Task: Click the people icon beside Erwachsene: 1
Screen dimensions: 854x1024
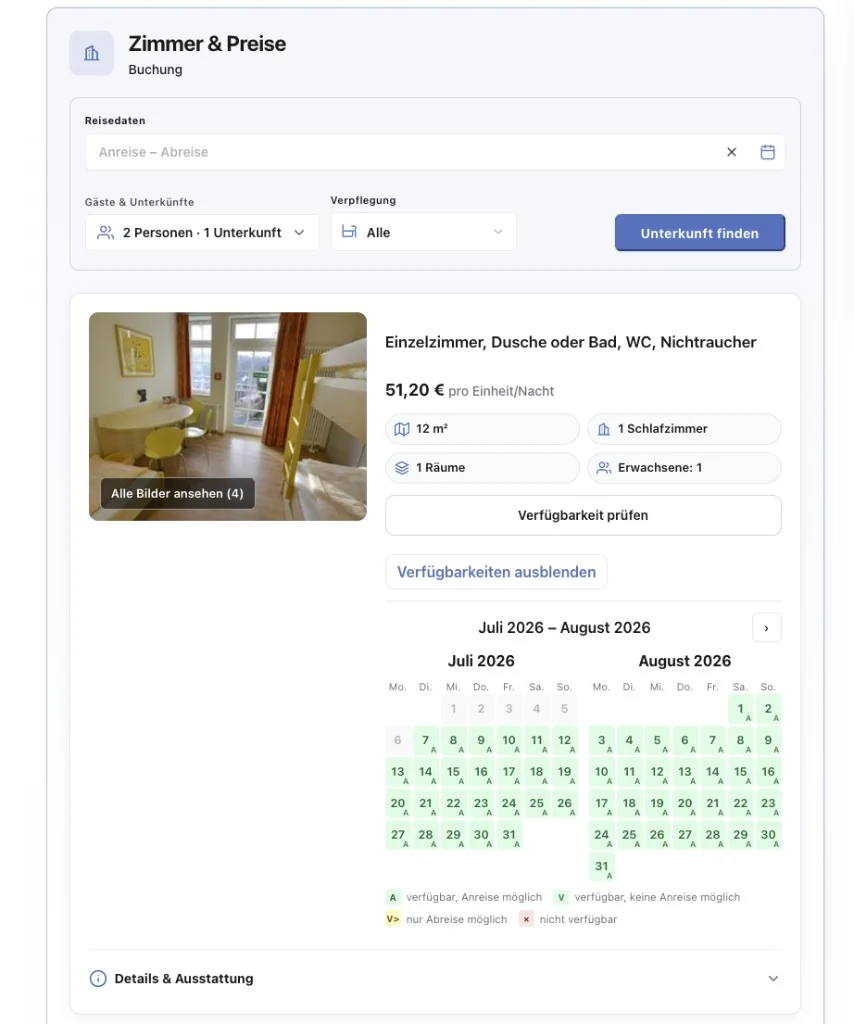Action: 604,468
